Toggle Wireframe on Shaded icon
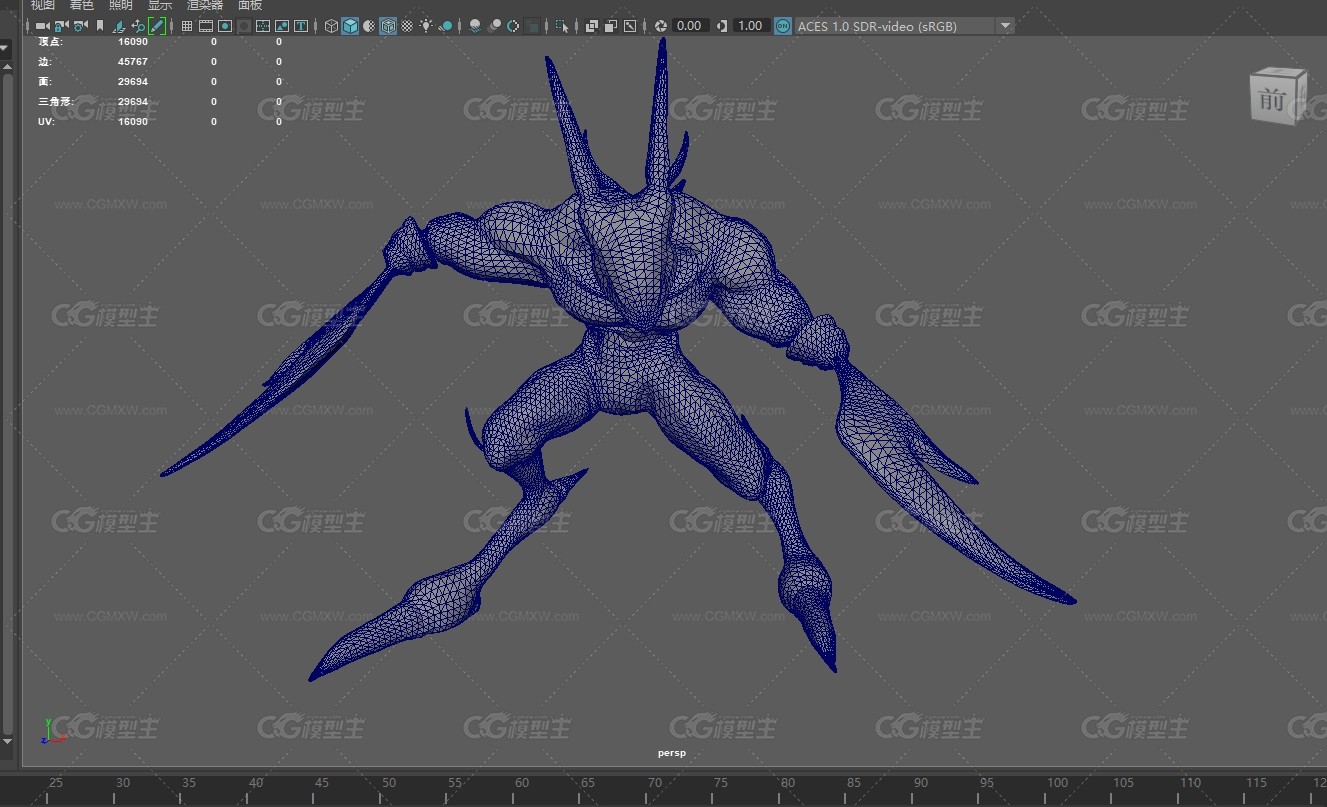1327x807 pixels. 388,26
